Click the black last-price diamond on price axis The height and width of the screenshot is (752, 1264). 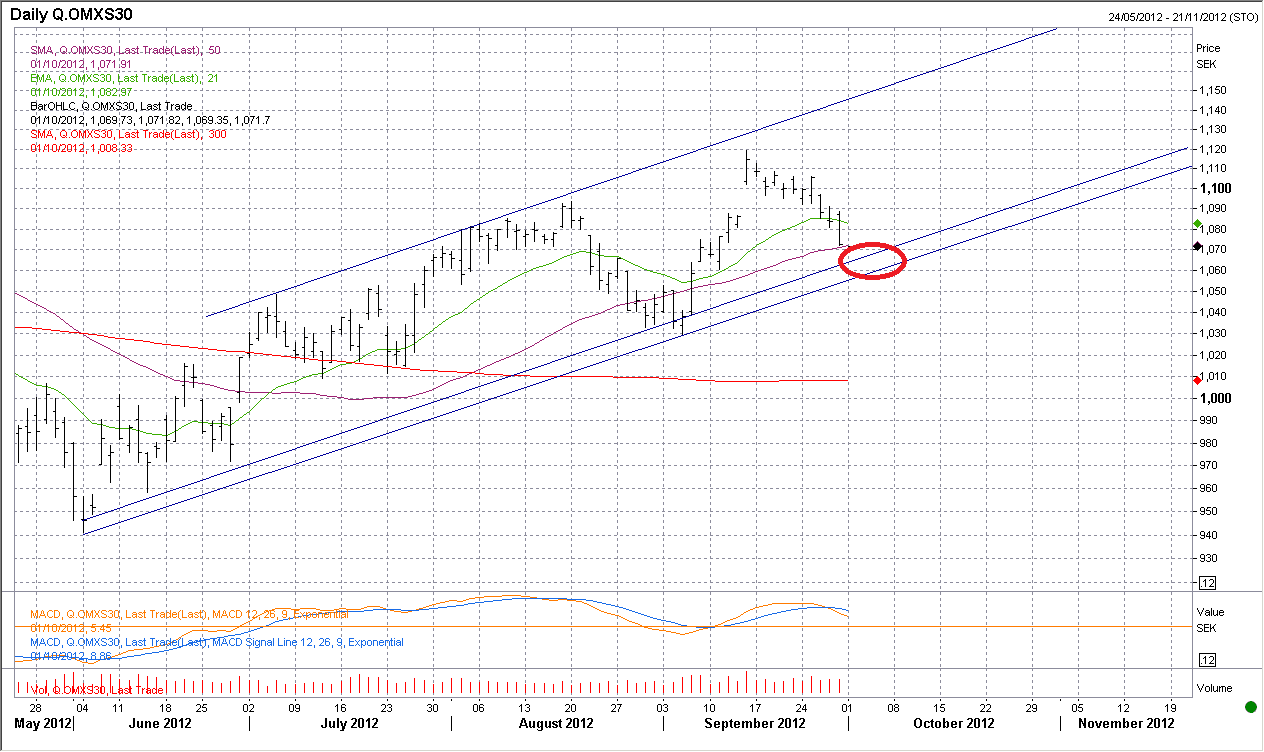(1198, 246)
